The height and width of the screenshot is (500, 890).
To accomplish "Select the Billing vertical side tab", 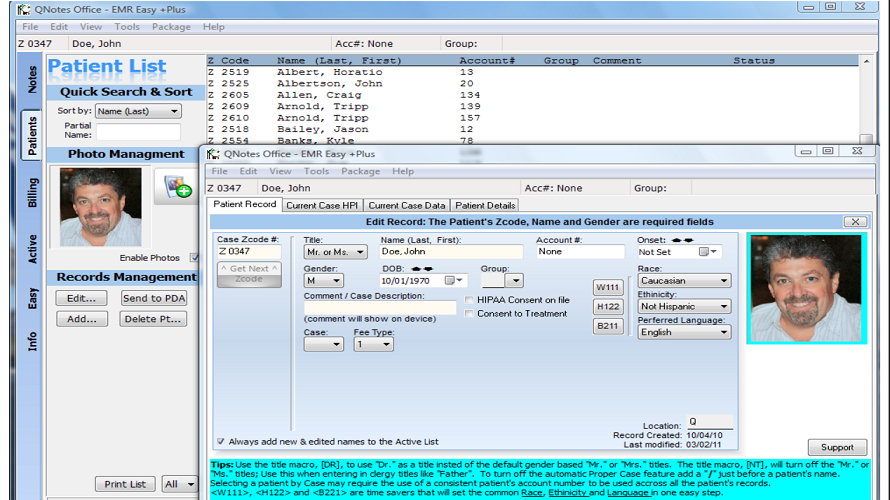I will (33, 193).
